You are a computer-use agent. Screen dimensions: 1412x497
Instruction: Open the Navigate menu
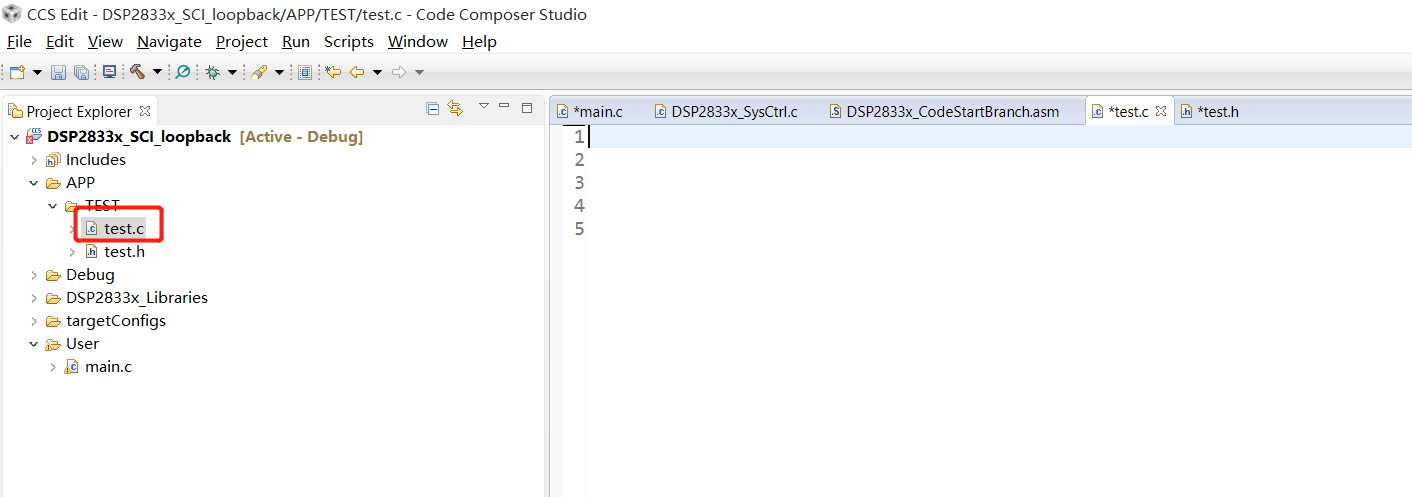(x=169, y=41)
